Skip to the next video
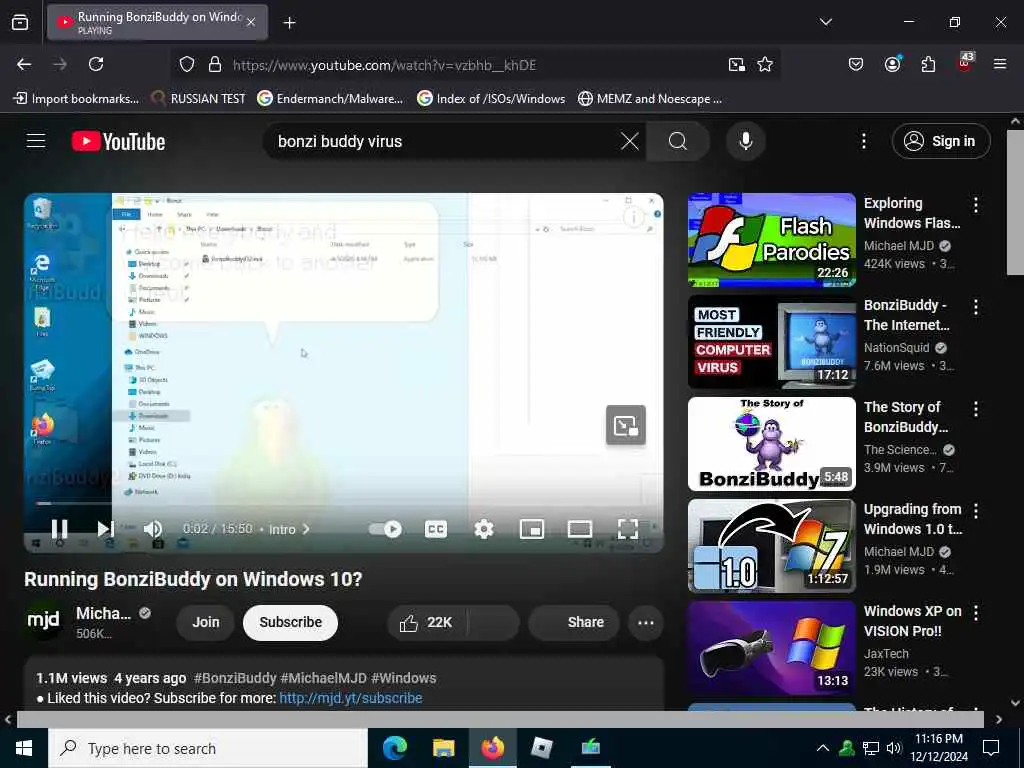Image resolution: width=1024 pixels, height=768 pixels. (x=105, y=528)
